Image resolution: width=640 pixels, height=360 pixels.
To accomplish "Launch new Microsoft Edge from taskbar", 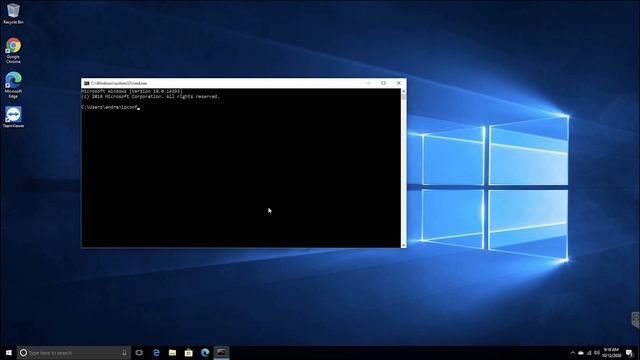I will coord(205,353).
